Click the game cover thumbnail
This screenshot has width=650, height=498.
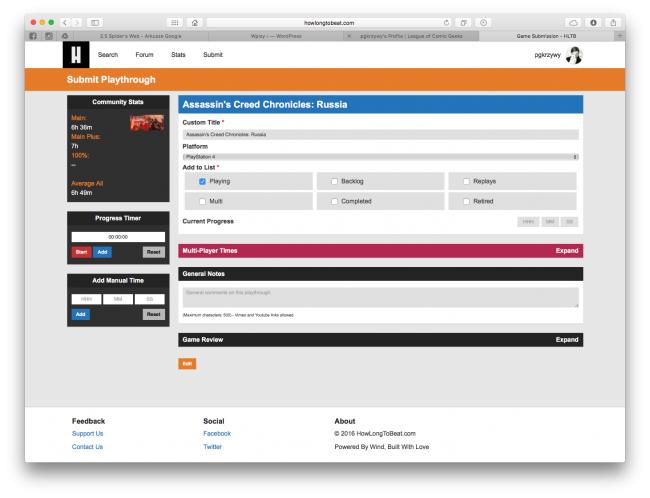pos(147,123)
